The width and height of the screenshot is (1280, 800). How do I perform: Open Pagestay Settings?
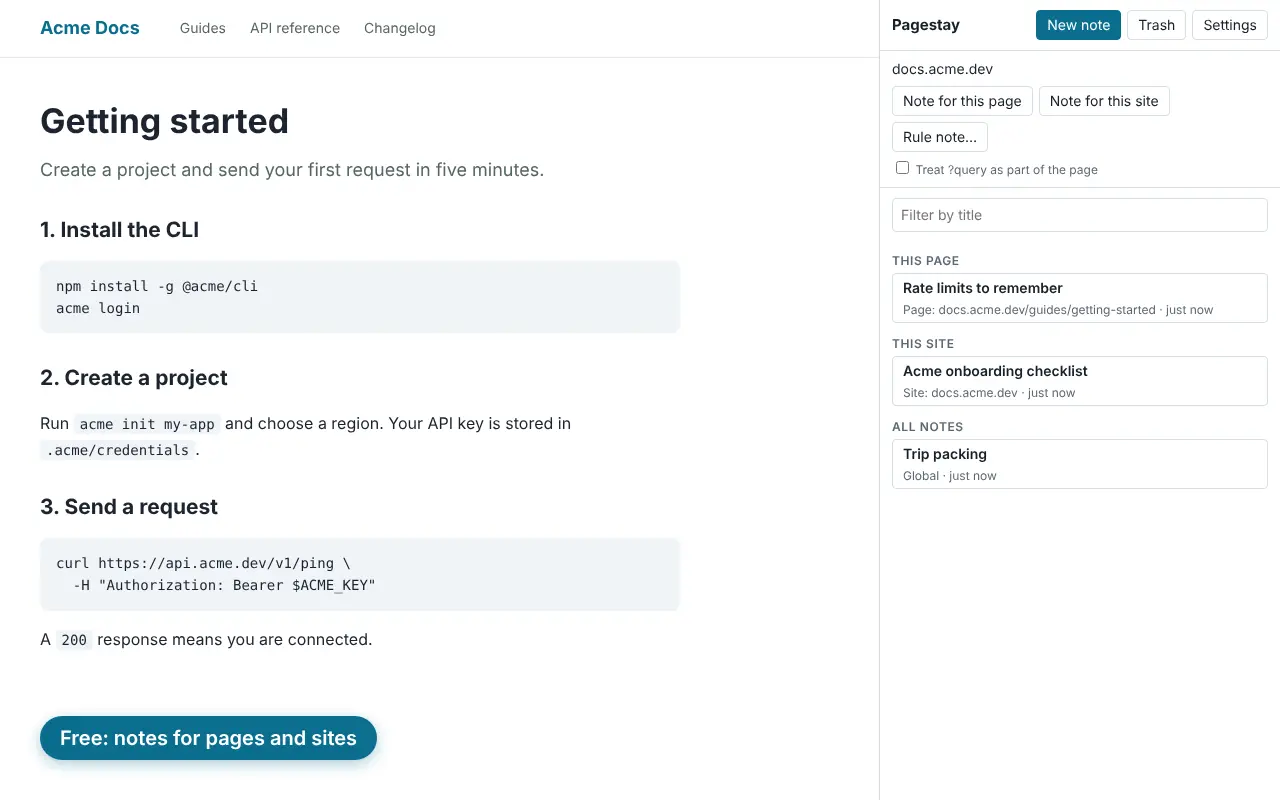coord(1230,25)
